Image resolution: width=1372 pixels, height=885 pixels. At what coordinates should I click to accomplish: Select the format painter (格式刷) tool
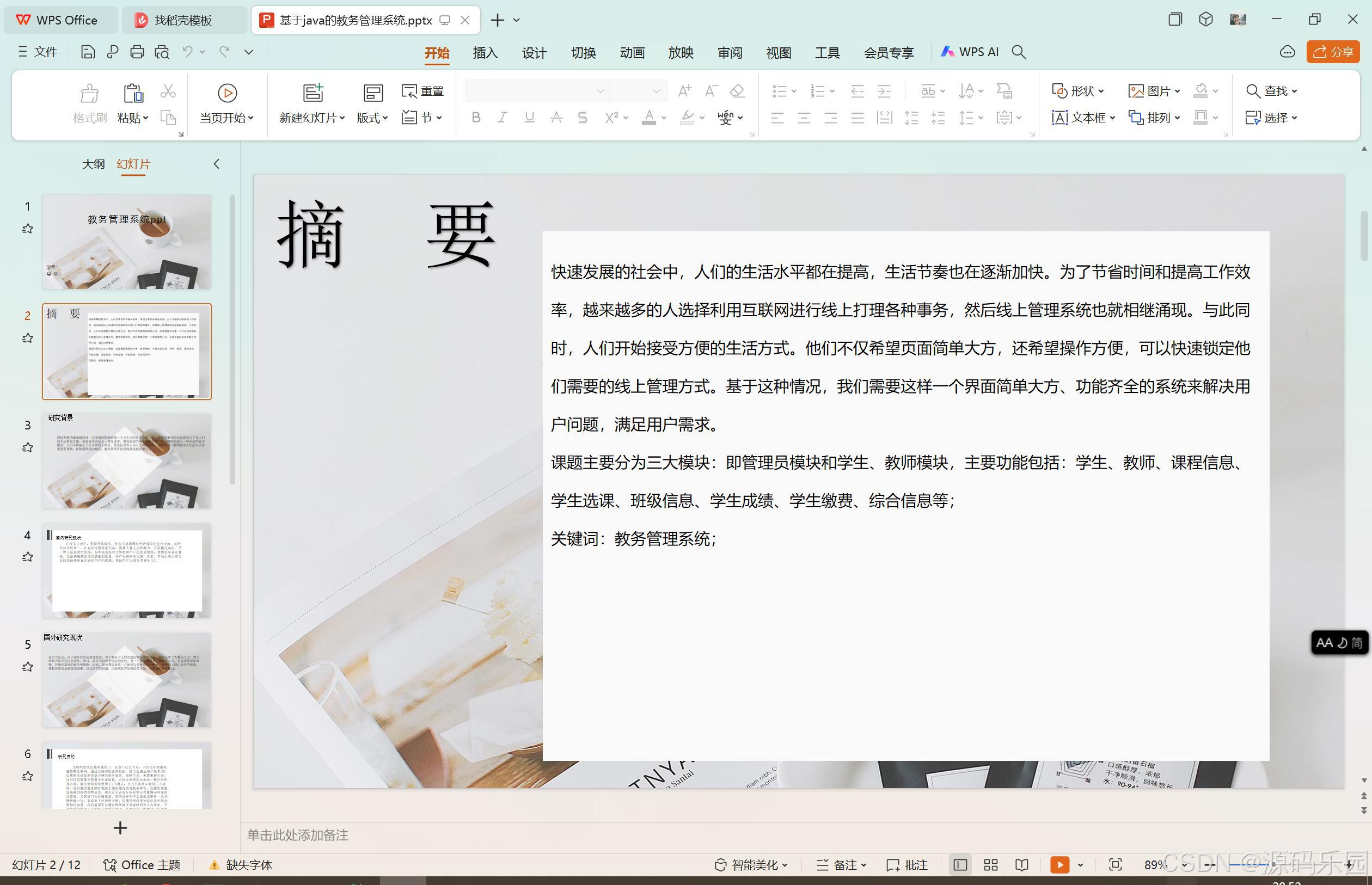90,103
